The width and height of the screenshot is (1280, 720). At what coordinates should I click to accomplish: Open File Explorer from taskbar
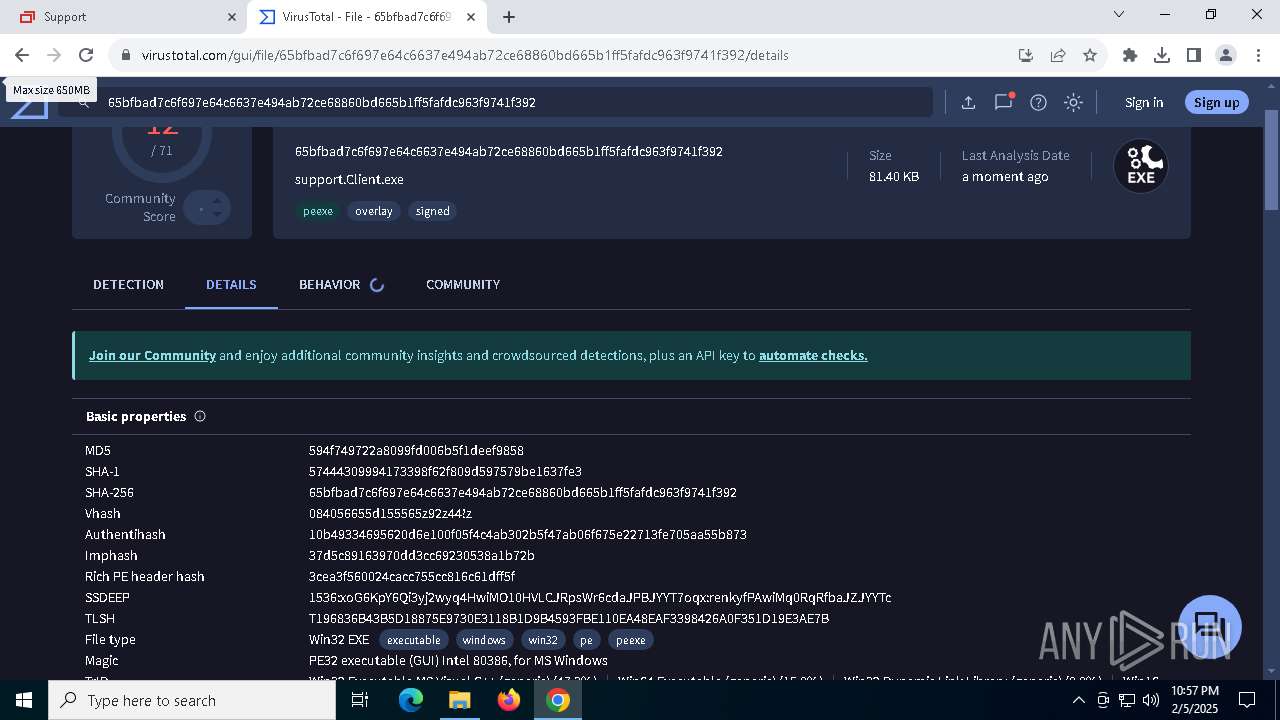[x=460, y=700]
